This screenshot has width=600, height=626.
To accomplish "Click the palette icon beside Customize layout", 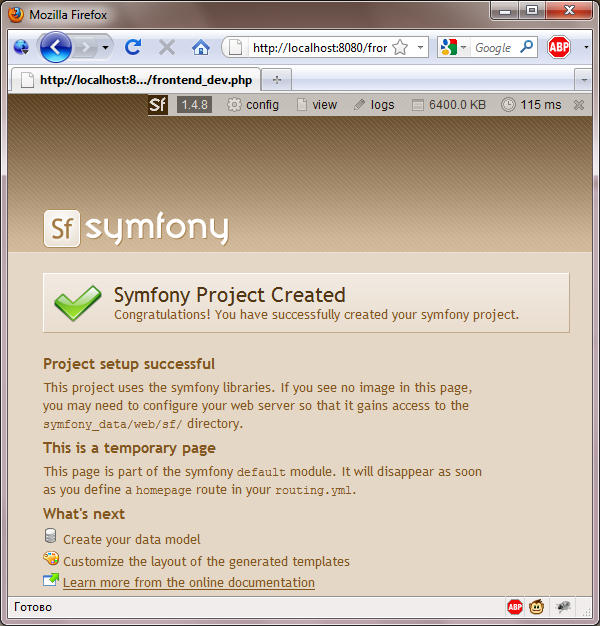I will pyautogui.click(x=51, y=558).
